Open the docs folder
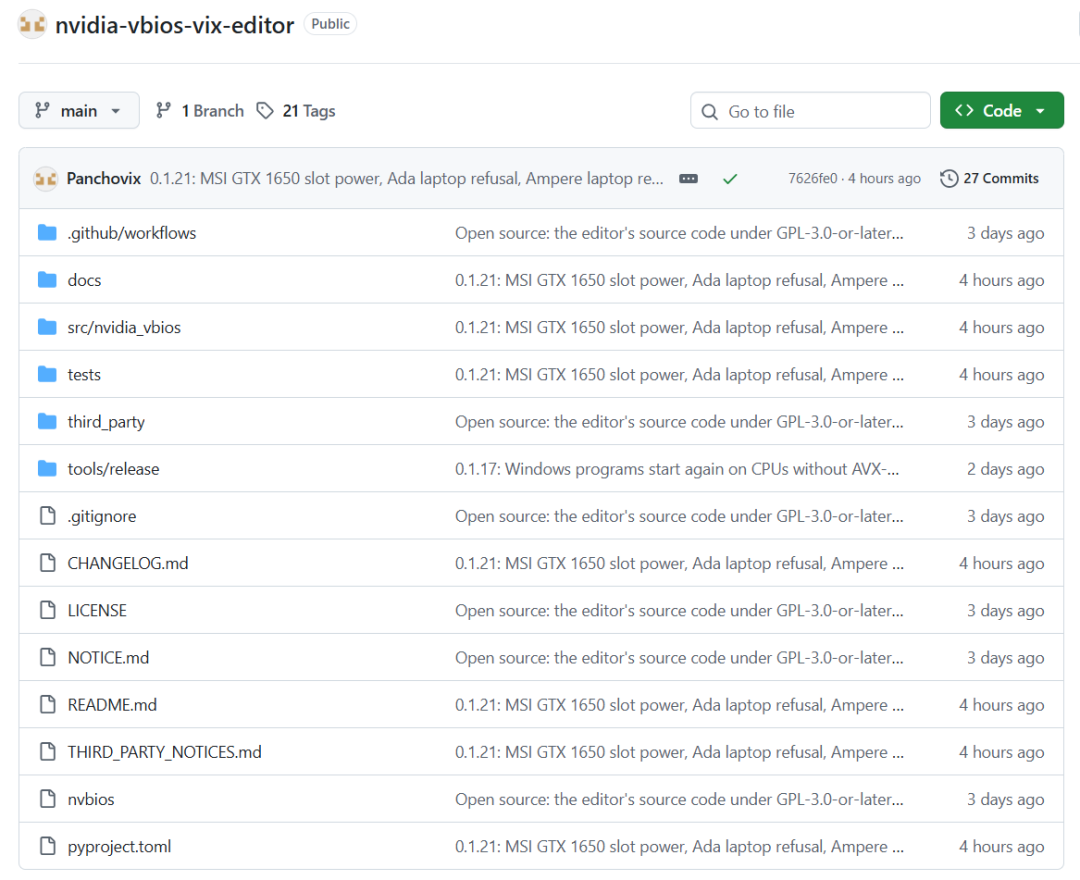1080x880 pixels. (84, 280)
